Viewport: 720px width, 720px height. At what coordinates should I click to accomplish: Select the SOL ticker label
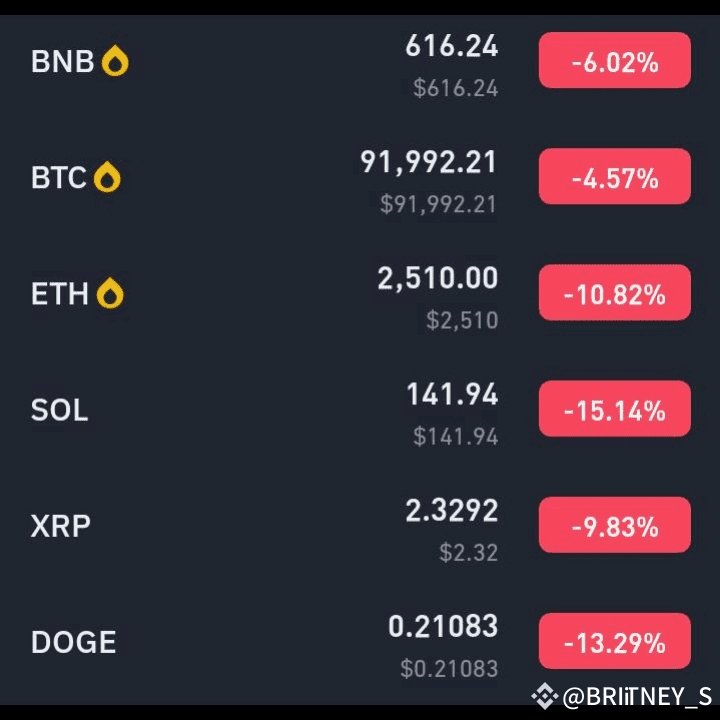[x=59, y=410]
